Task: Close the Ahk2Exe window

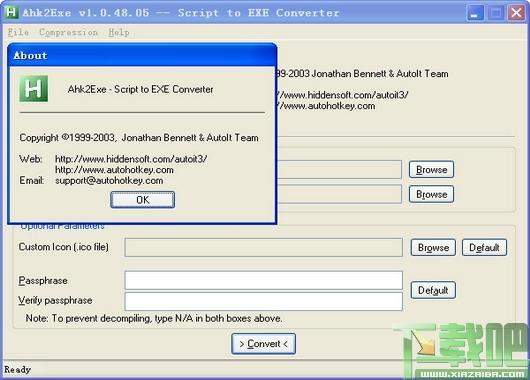Action: (516, 13)
